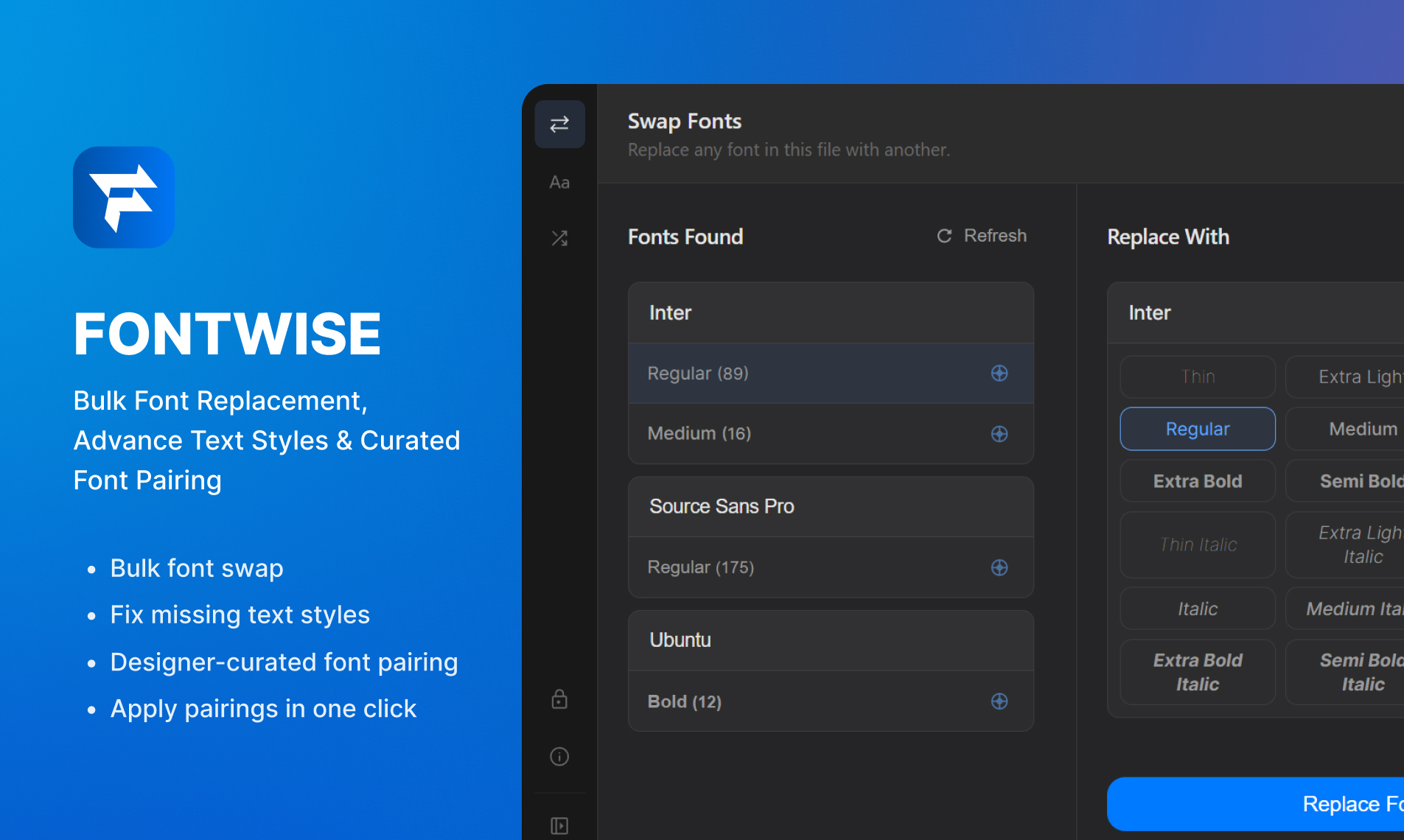Choose the Extra Bold weight option
This screenshot has width=1404, height=840.
(x=1198, y=481)
